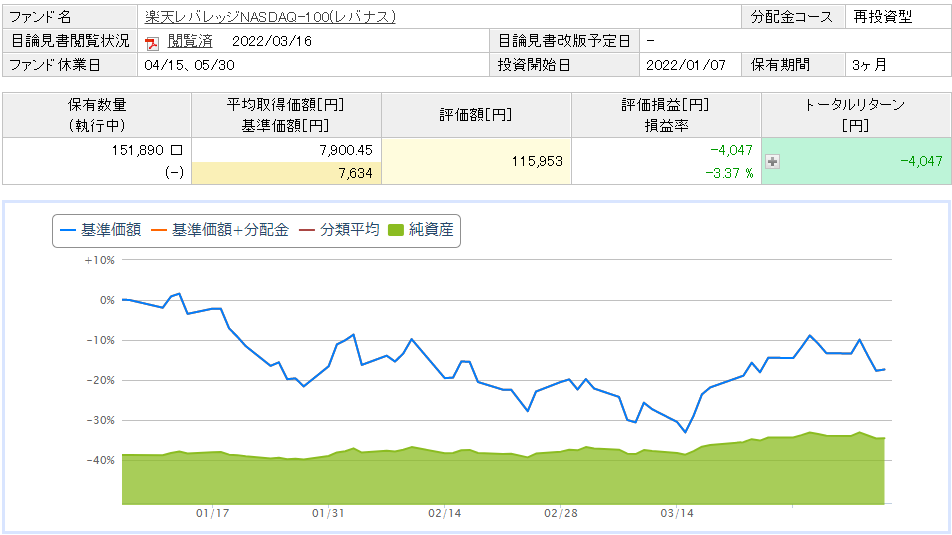Click the small square icon next to 151,890
952x535 pixels.
(177, 150)
